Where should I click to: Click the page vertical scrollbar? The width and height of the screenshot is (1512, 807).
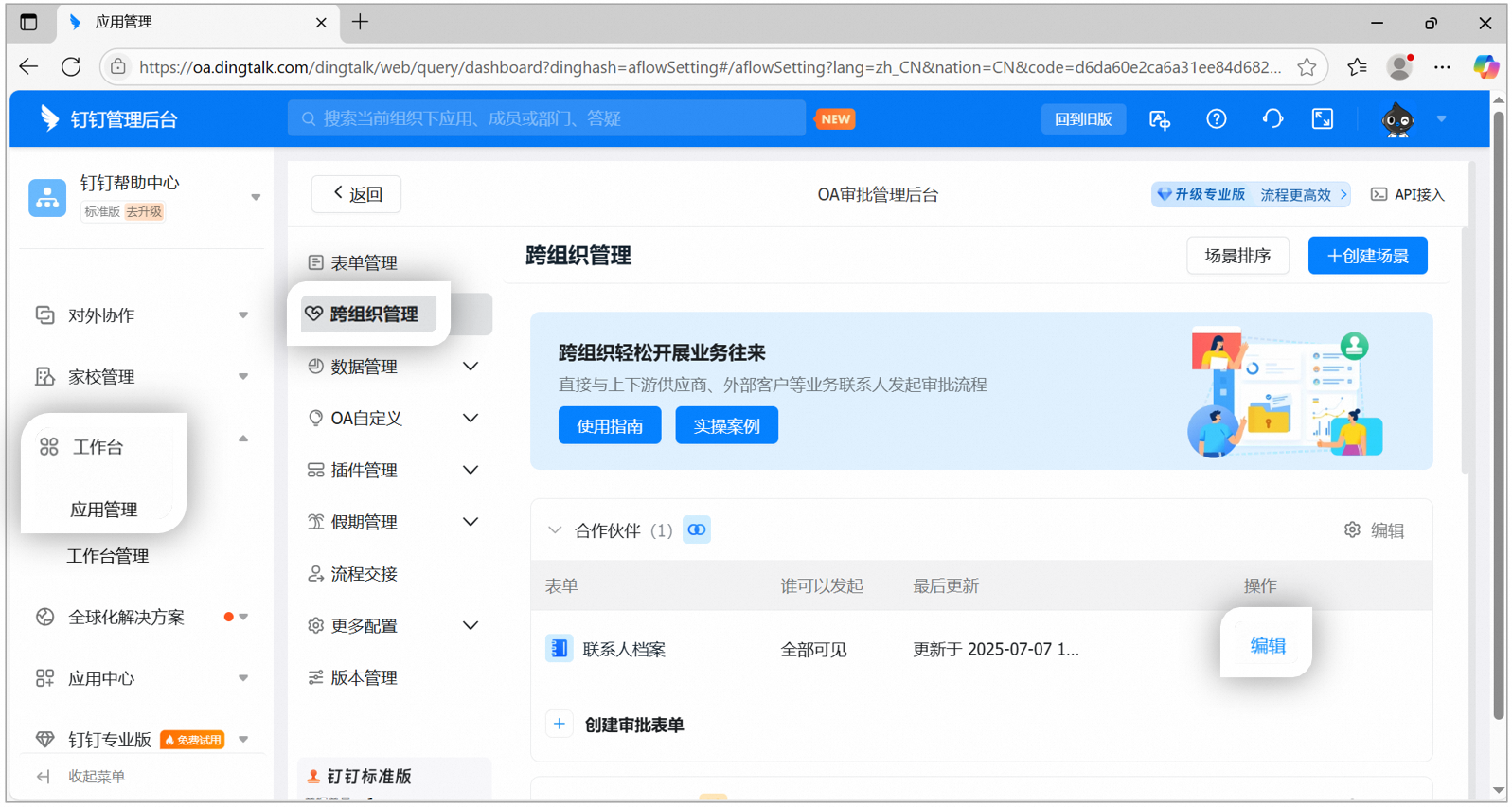pos(1499,417)
